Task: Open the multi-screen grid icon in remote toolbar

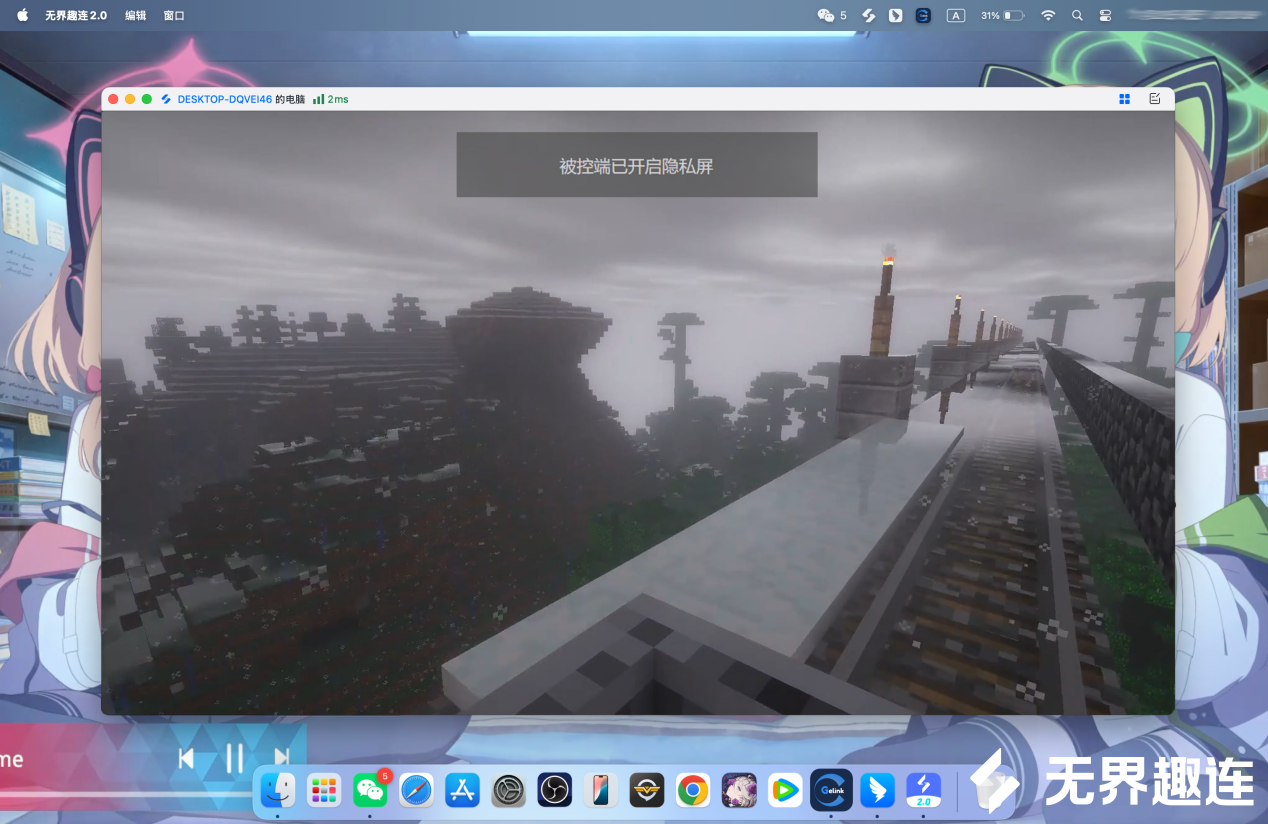Action: (x=1124, y=99)
